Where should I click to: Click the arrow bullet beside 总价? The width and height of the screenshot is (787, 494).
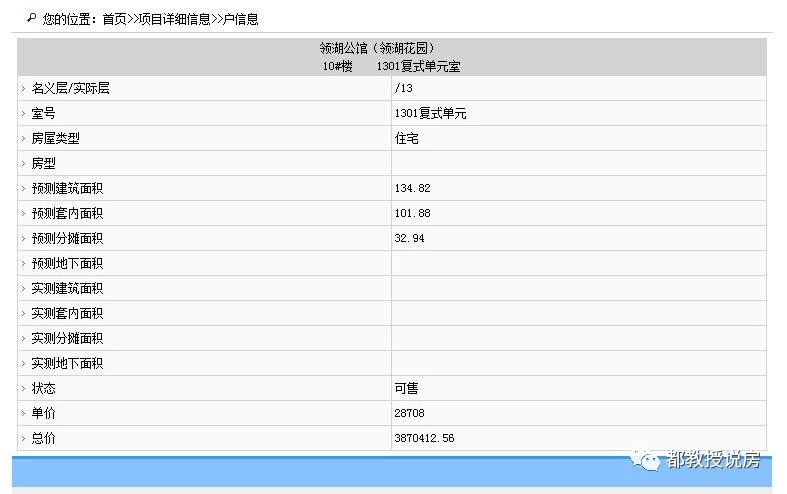click(23, 438)
